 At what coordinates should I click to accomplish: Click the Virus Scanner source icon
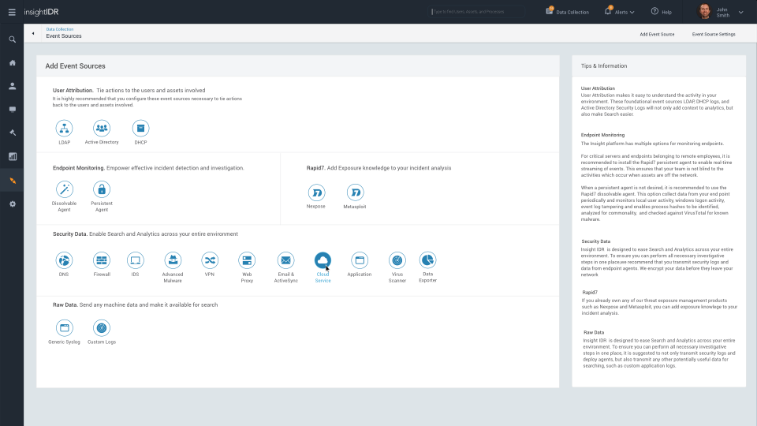pyautogui.click(x=396, y=260)
